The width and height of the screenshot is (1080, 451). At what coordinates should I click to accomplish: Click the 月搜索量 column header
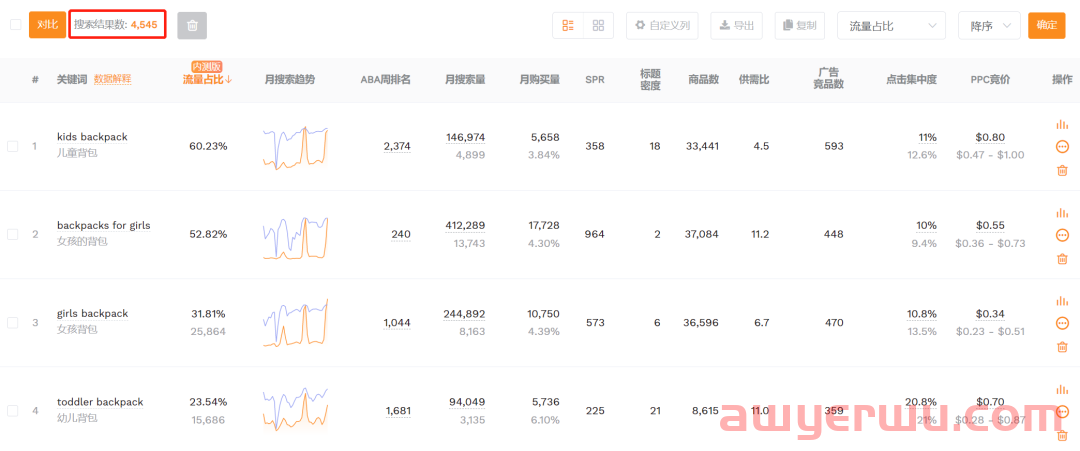[x=465, y=79]
